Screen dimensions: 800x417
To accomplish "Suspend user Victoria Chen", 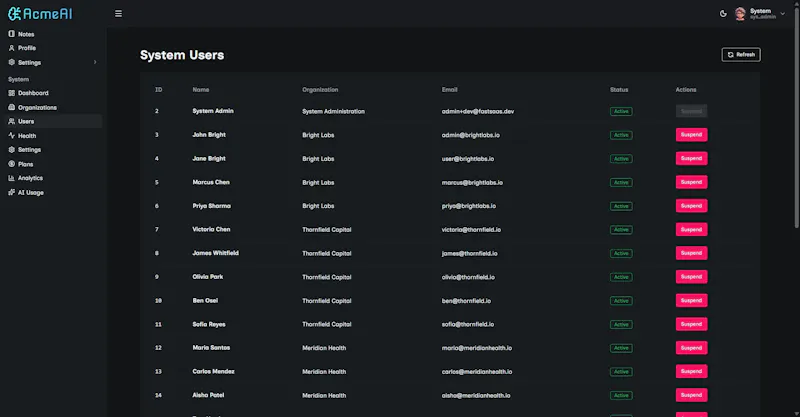I will (x=691, y=229).
